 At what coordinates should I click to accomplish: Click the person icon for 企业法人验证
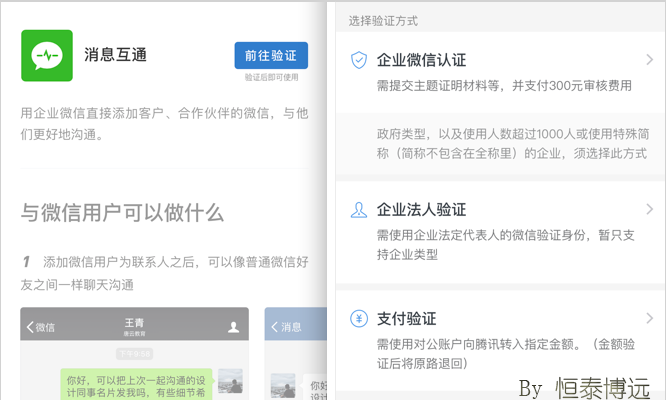(359, 210)
